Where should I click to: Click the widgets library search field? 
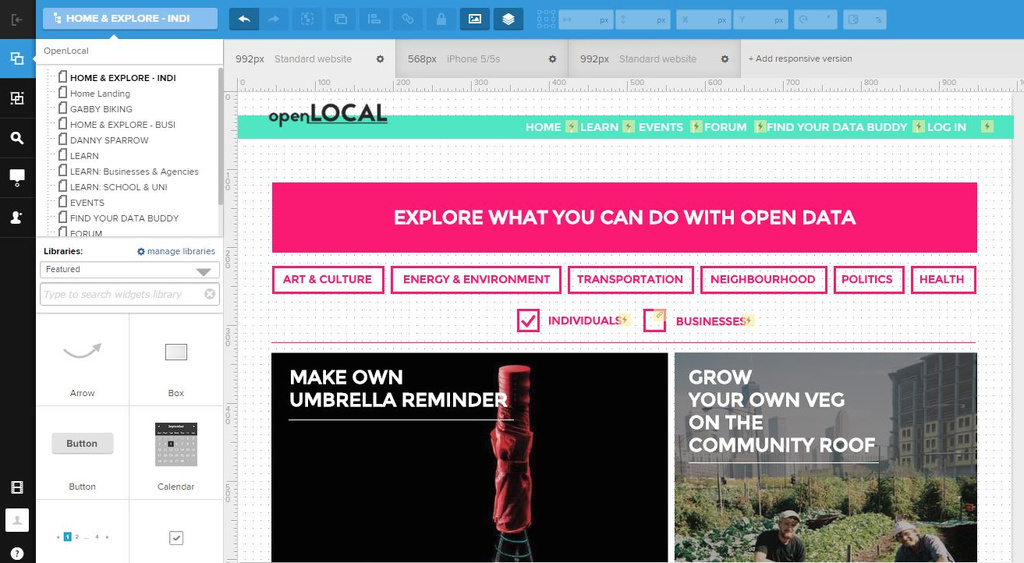(129, 294)
